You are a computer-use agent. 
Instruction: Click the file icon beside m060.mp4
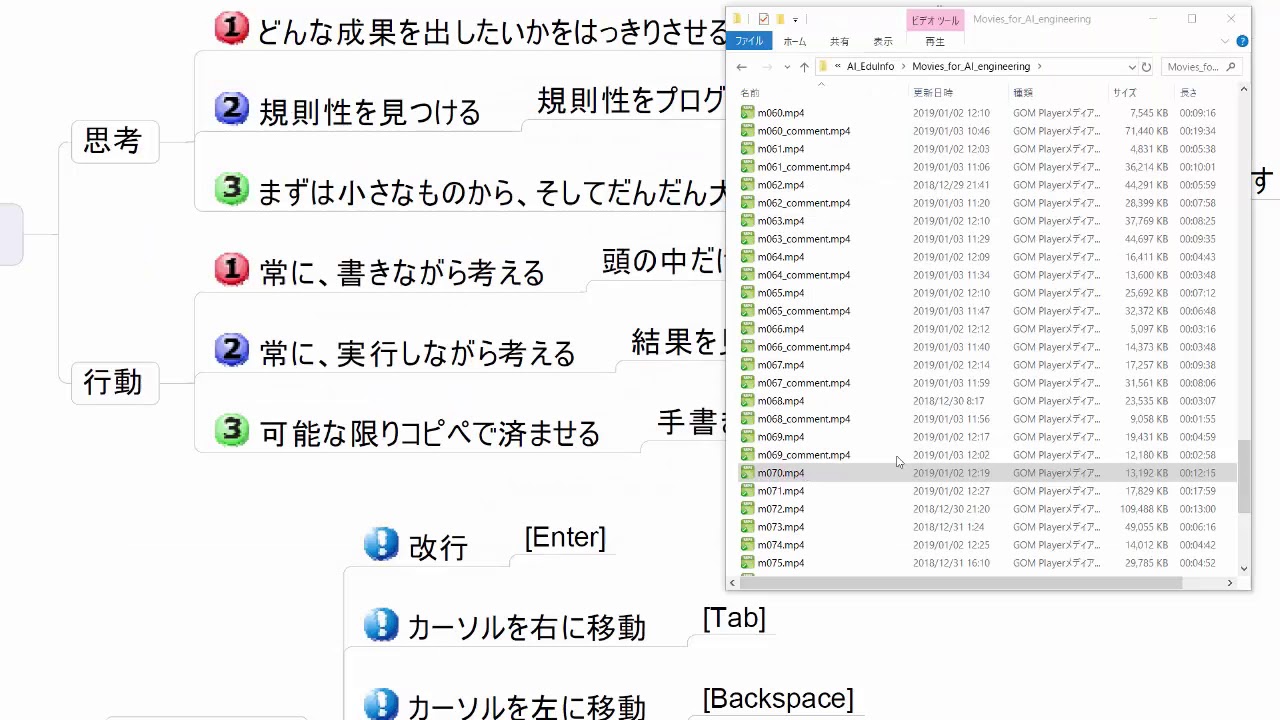pos(747,113)
